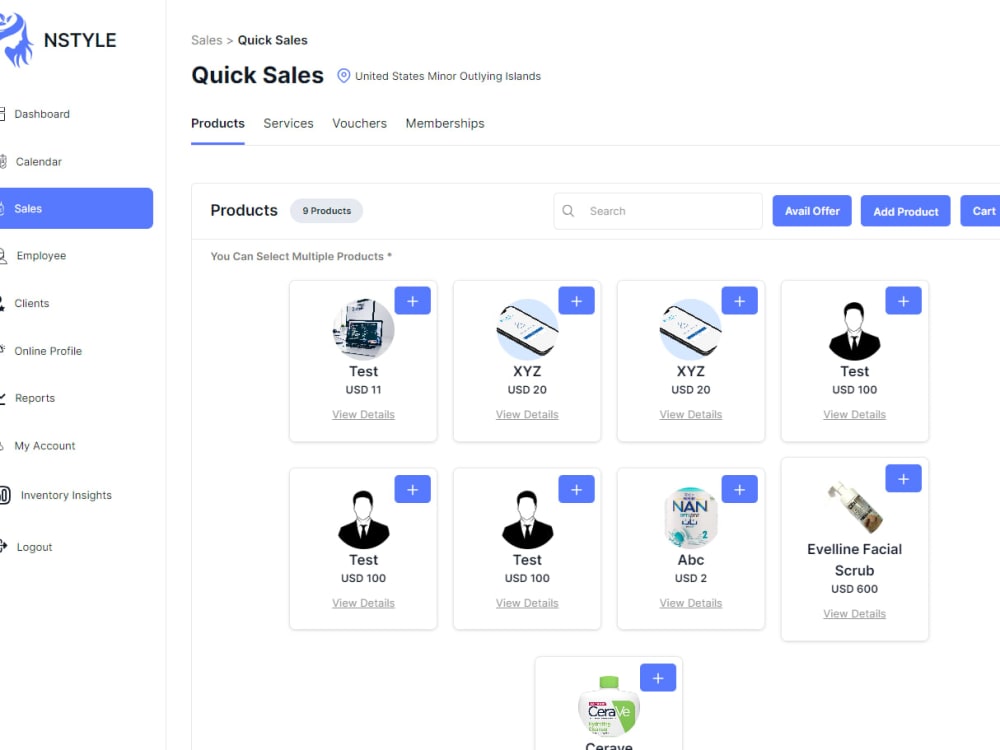The width and height of the screenshot is (1000, 750).
Task: Click the Abc NAN product image
Action: pos(691,518)
